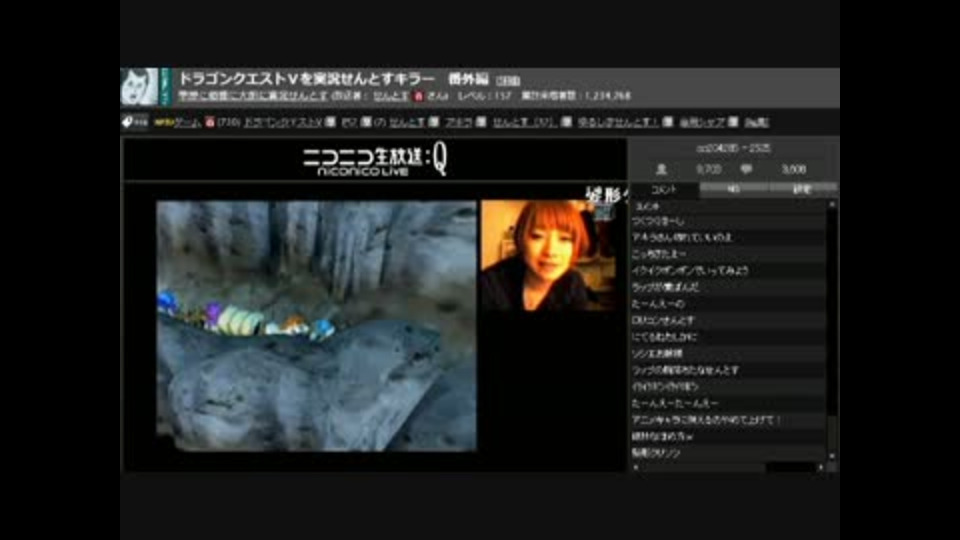Open the アキラ tag link
The image size is (960, 540).
(x=459, y=122)
